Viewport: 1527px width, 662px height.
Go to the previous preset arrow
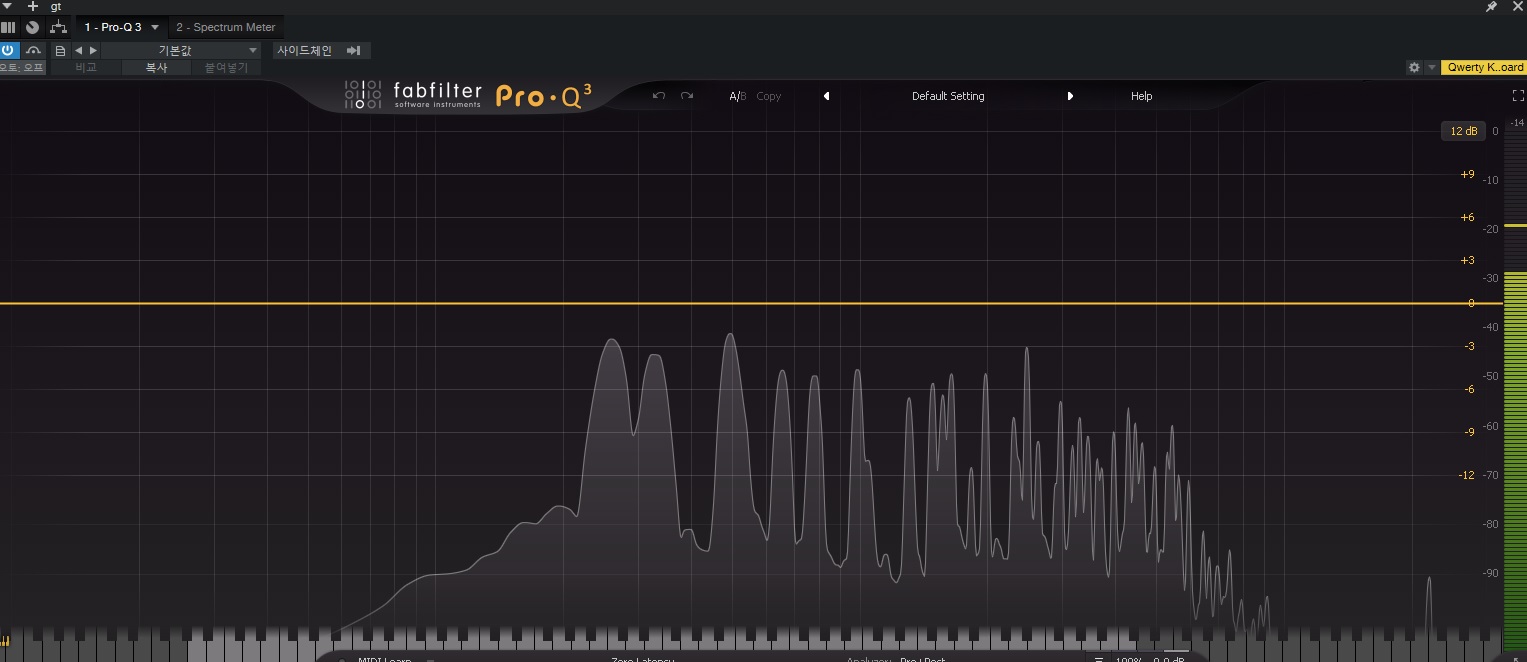coord(826,96)
